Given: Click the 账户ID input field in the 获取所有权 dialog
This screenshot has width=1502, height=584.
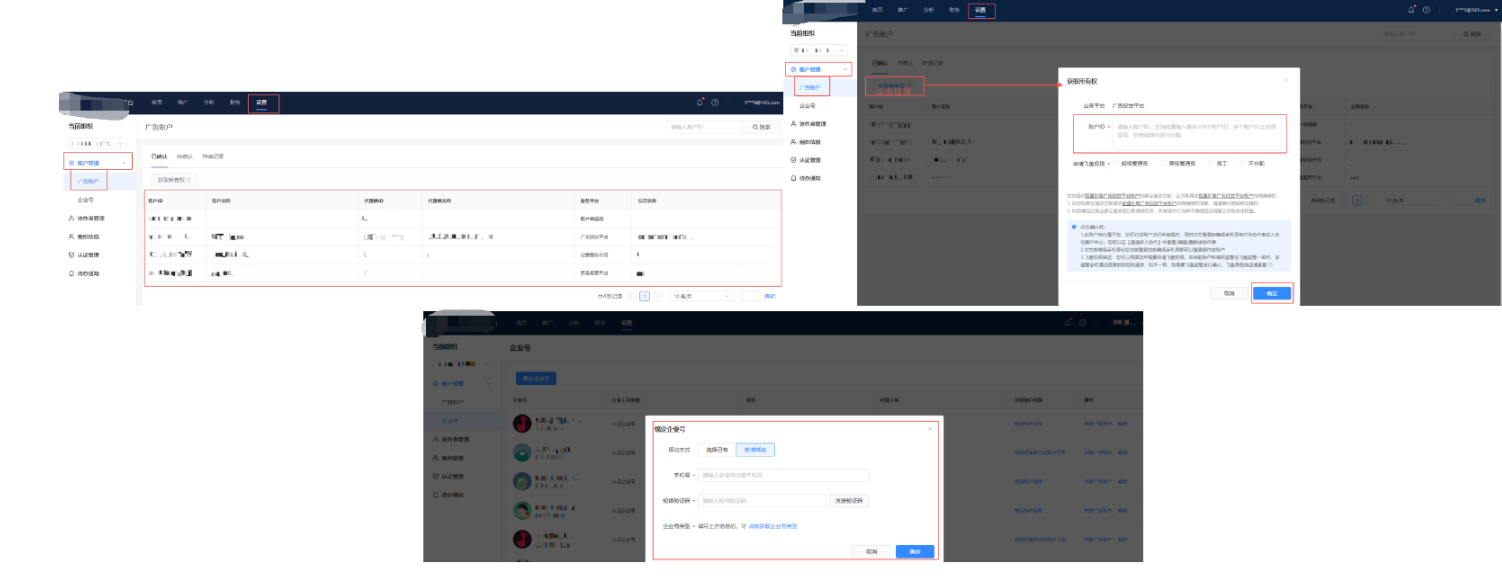Looking at the screenshot, I should [x=1197, y=132].
